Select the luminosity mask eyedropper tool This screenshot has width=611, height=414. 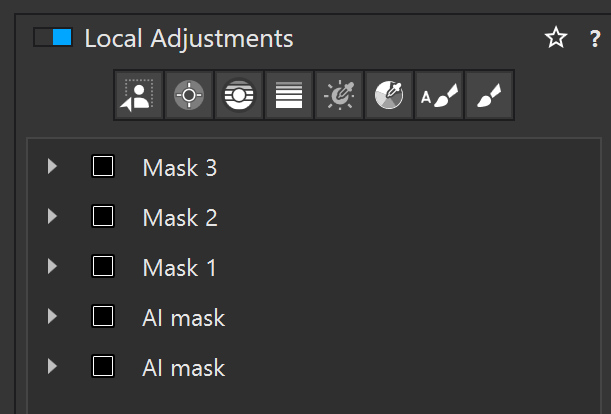(339, 95)
